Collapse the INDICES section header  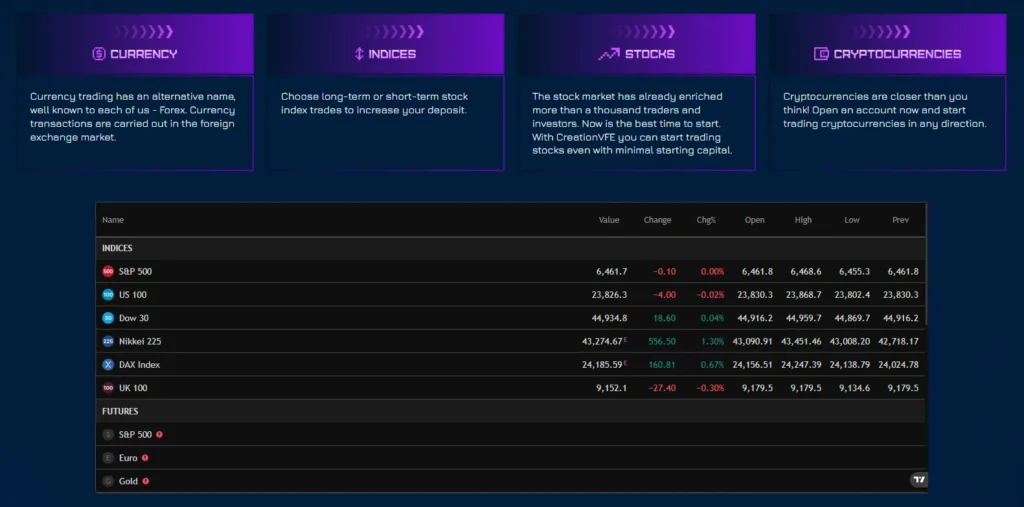[x=117, y=248]
